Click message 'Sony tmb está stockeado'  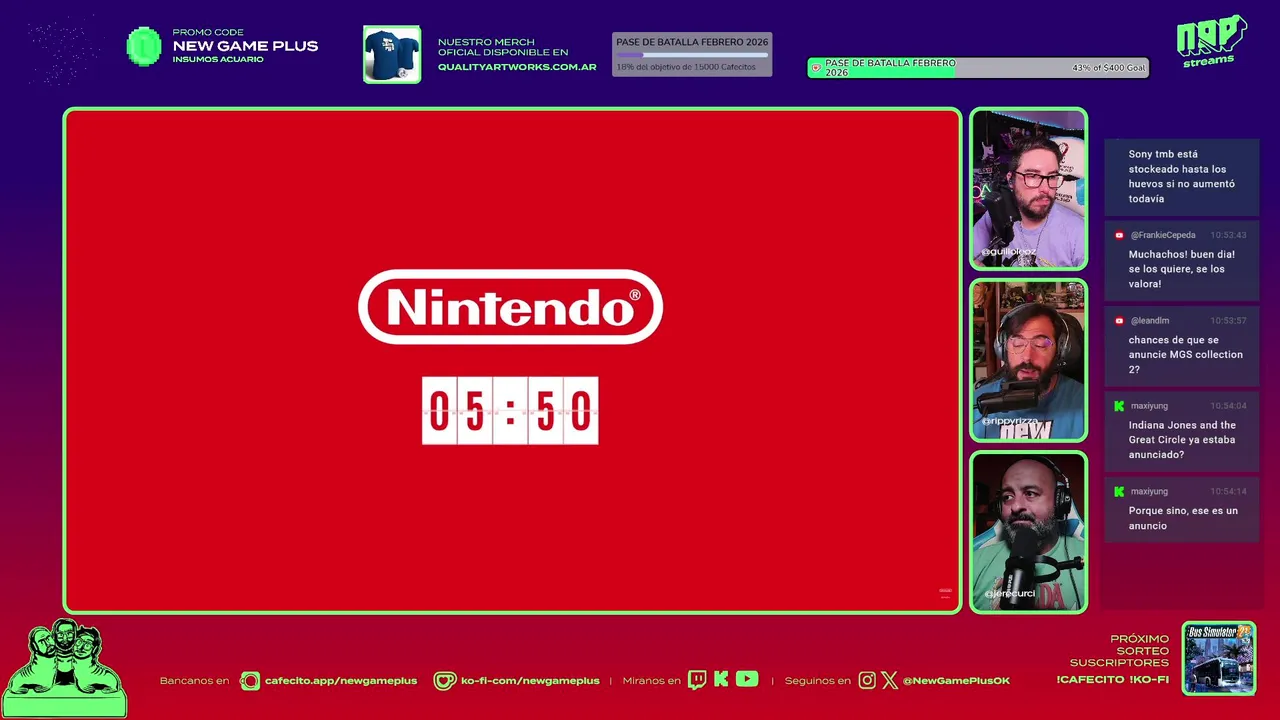(x=1182, y=177)
